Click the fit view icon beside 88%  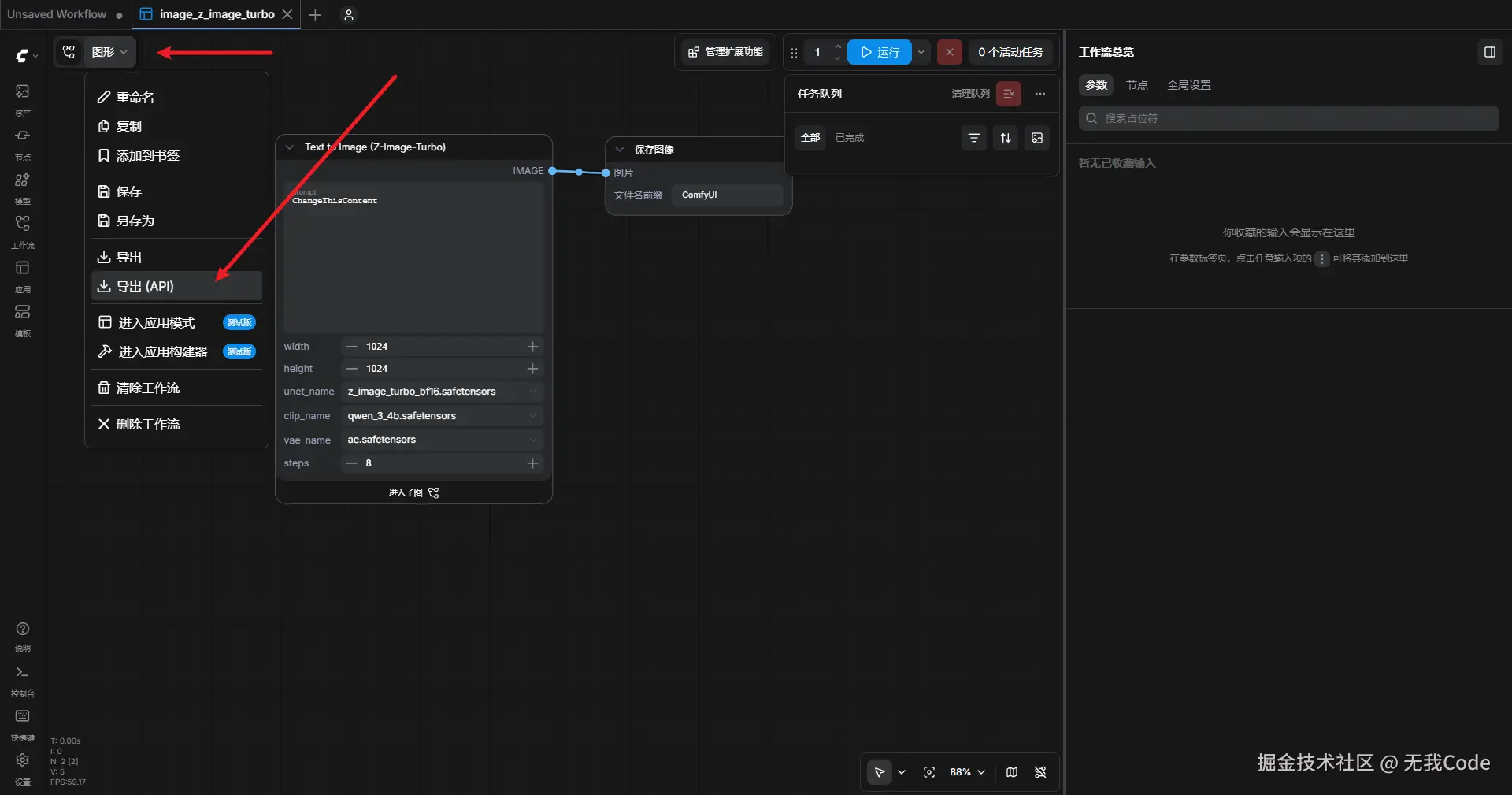[x=929, y=772]
